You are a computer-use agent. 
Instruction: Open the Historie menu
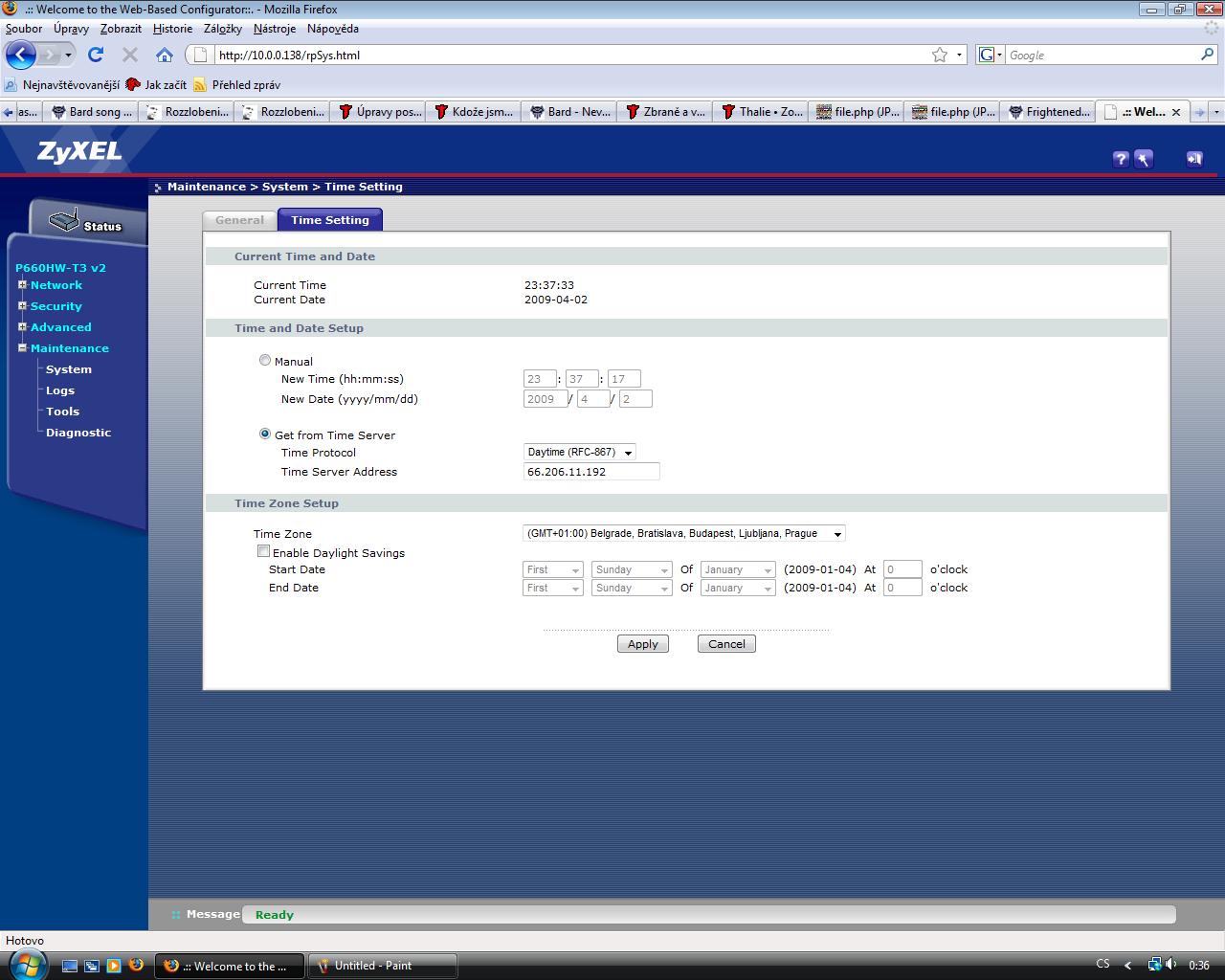172,29
